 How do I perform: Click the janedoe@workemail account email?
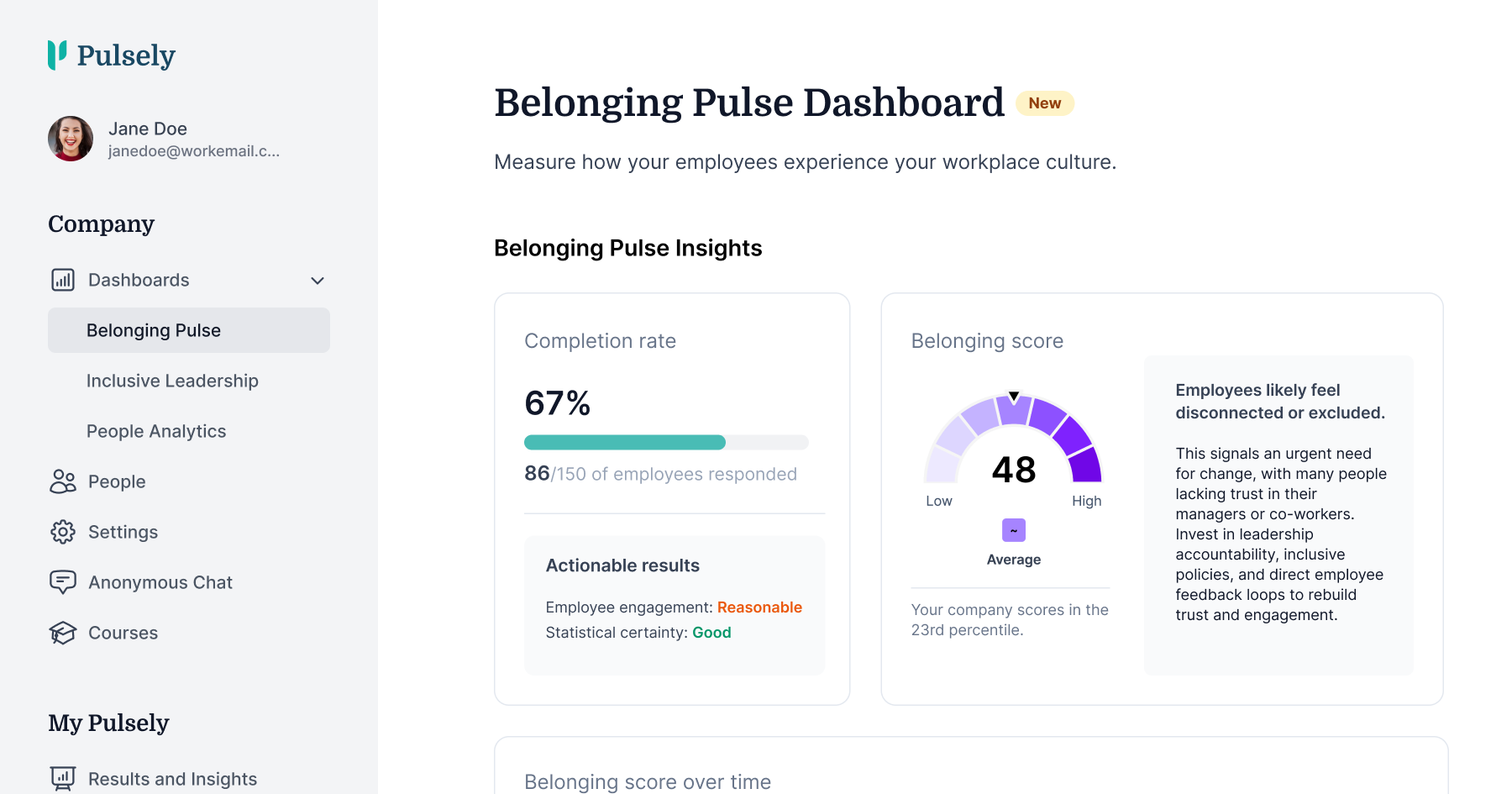(x=194, y=151)
